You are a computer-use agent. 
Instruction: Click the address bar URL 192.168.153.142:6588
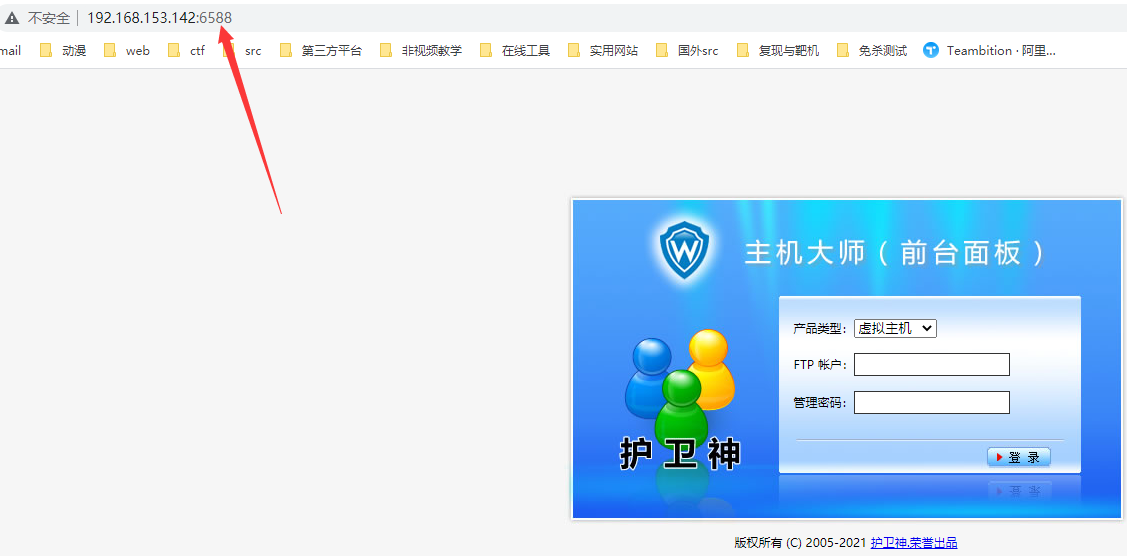[x=160, y=18]
